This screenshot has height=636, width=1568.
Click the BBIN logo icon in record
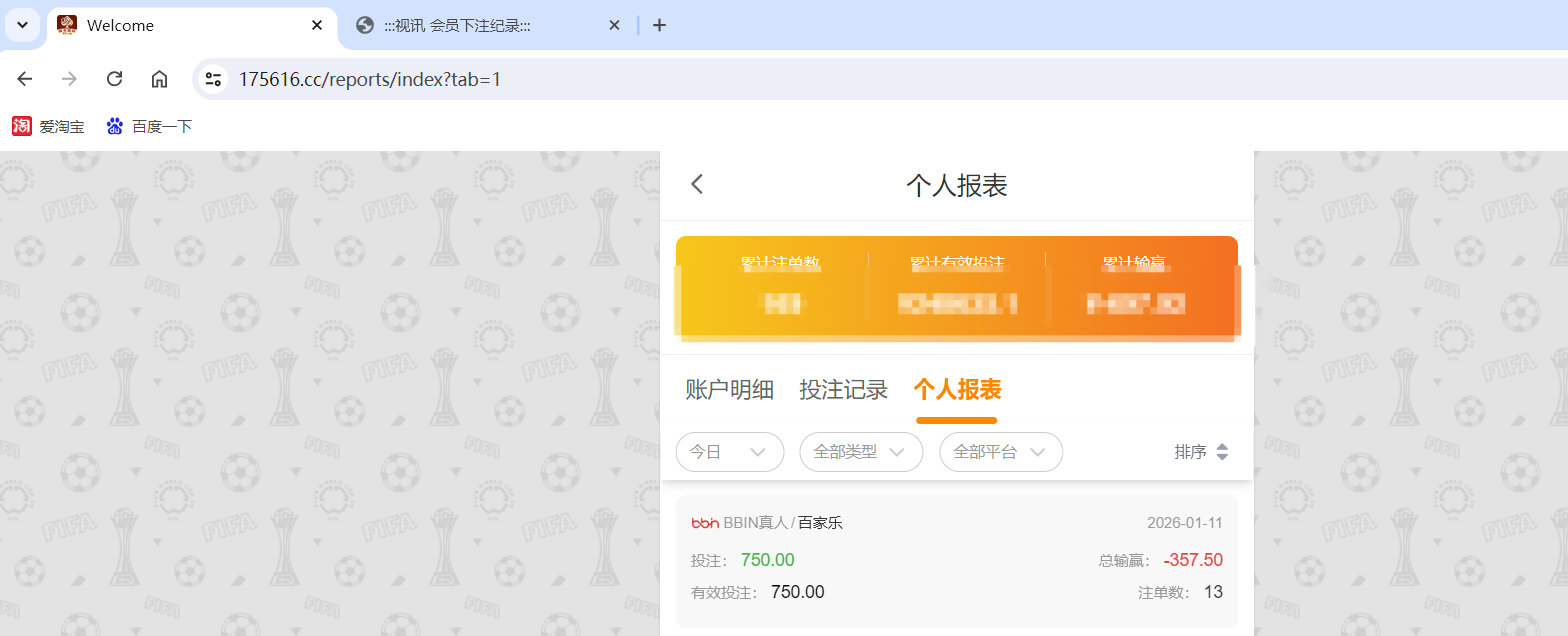coord(705,523)
